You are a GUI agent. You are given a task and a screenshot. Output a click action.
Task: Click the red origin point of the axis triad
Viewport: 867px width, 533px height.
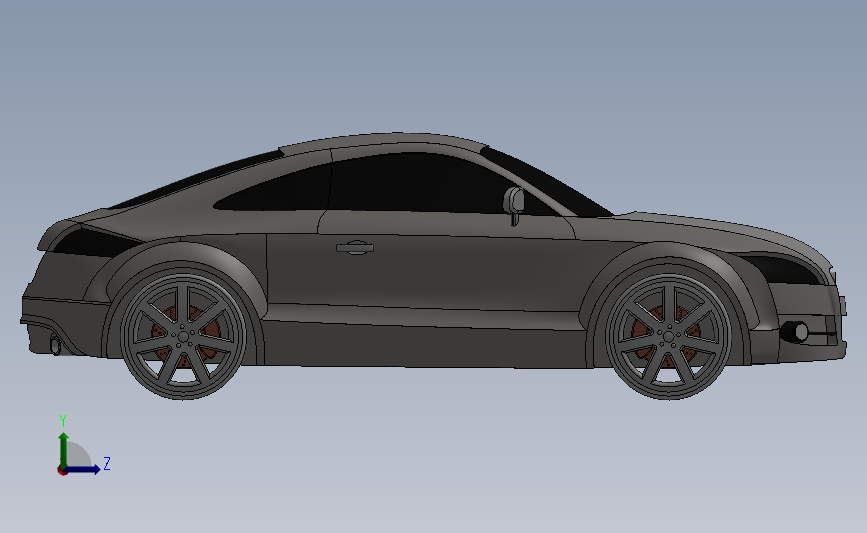(x=62, y=471)
